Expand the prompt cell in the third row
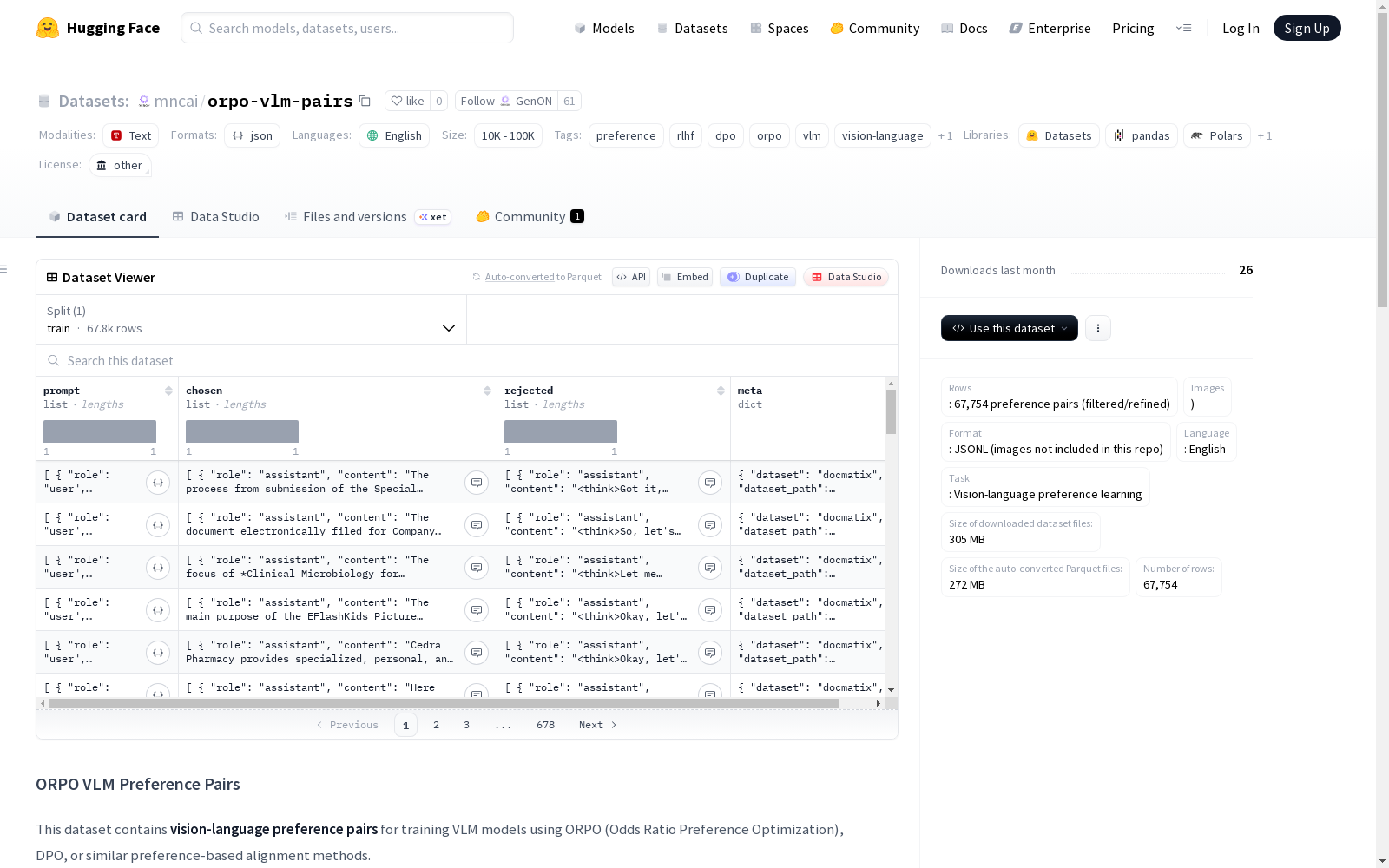Viewport: 1389px width, 868px height. pyautogui.click(x=158, y=568)
